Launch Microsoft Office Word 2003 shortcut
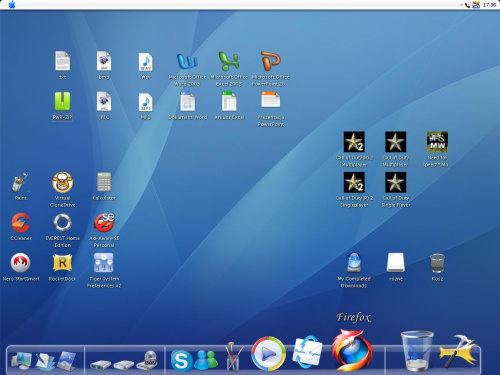500x375 pixels. [187, 61]
